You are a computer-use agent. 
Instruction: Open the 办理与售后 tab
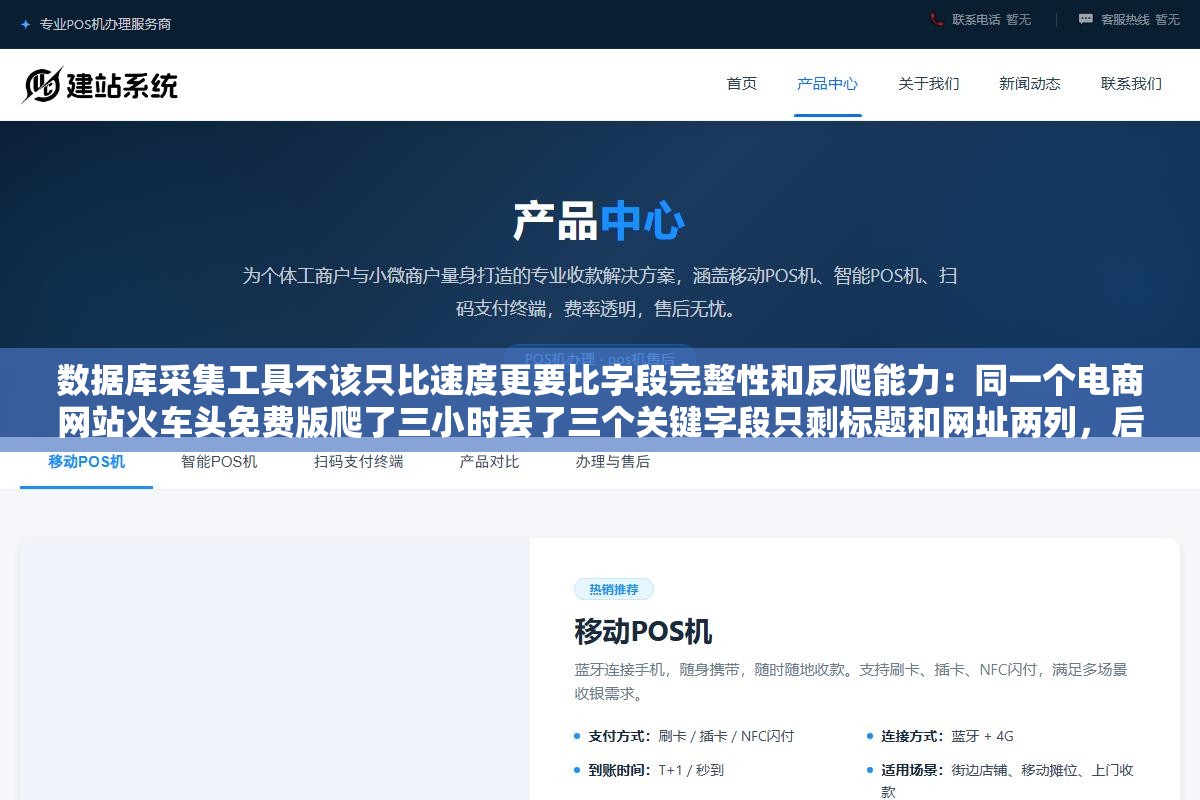(613, 462)
